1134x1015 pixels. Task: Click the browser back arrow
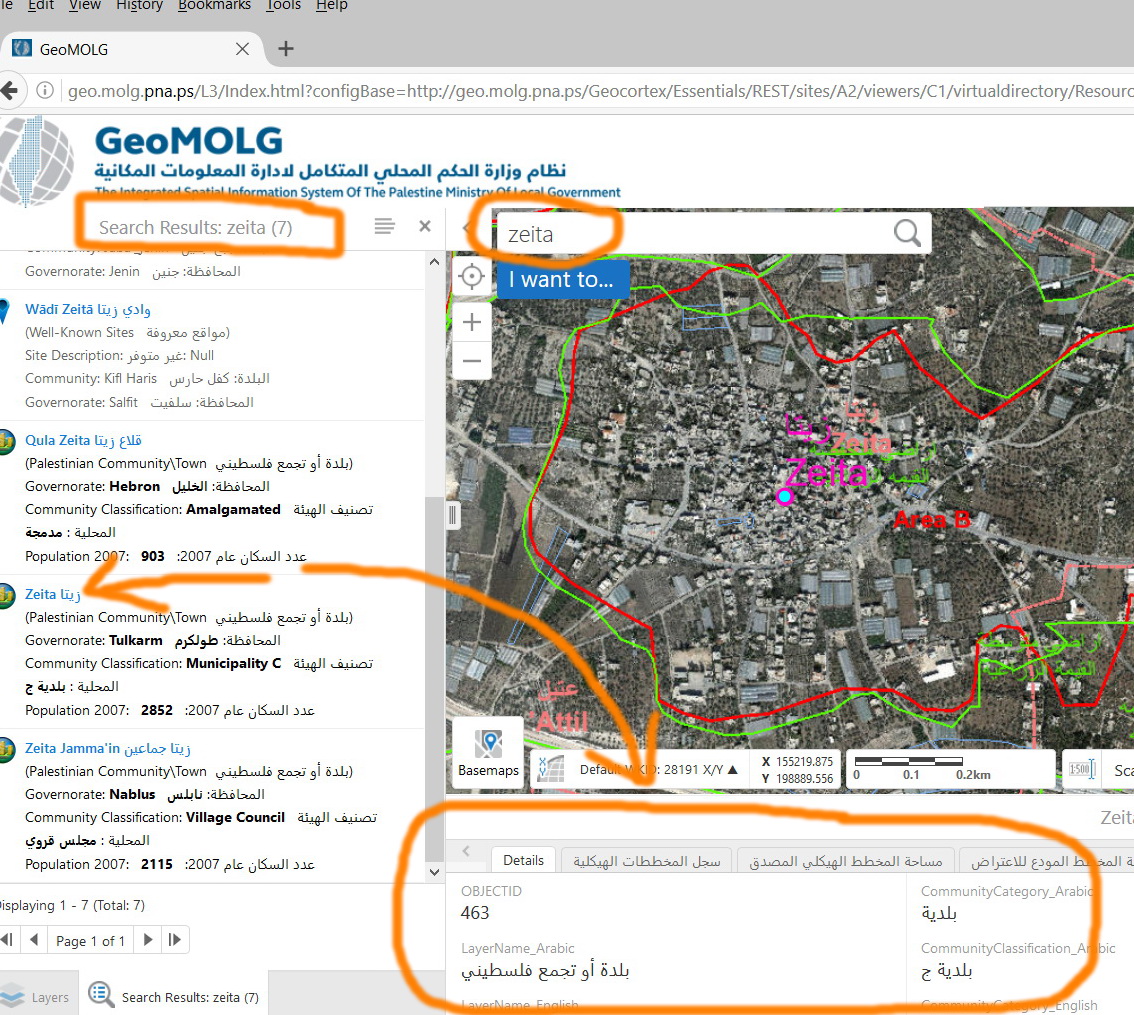(9, 91)
